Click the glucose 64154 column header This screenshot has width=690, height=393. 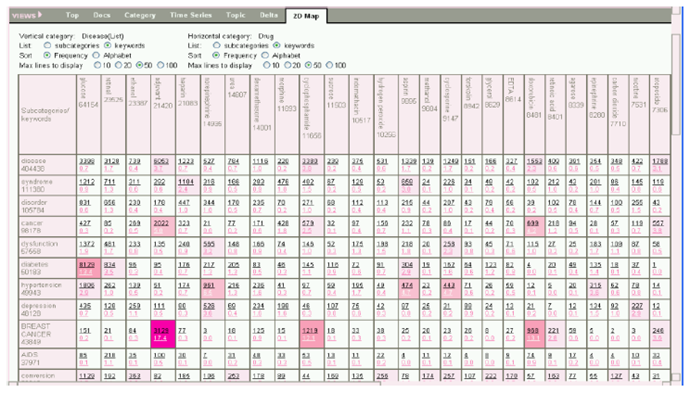pyautogui.click(x=88, y=114)
